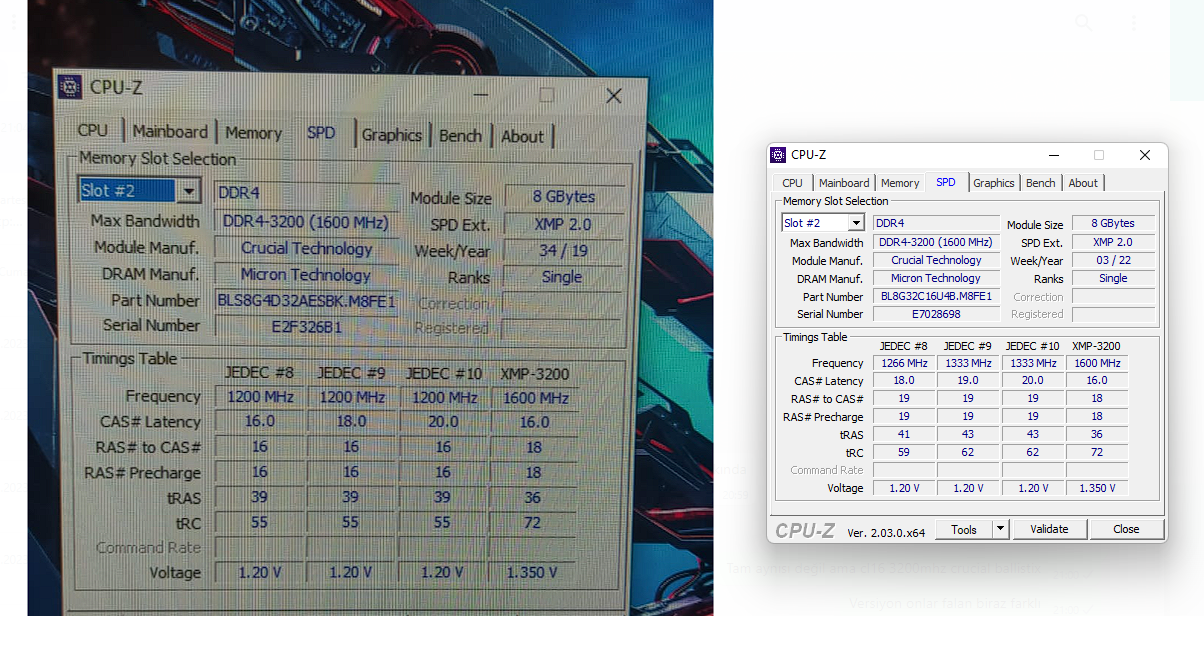The height and width of the screenshot is (648, 1204).
Task: Expand the arrow next to the Tools button
Action: [x=1000, y=529]
